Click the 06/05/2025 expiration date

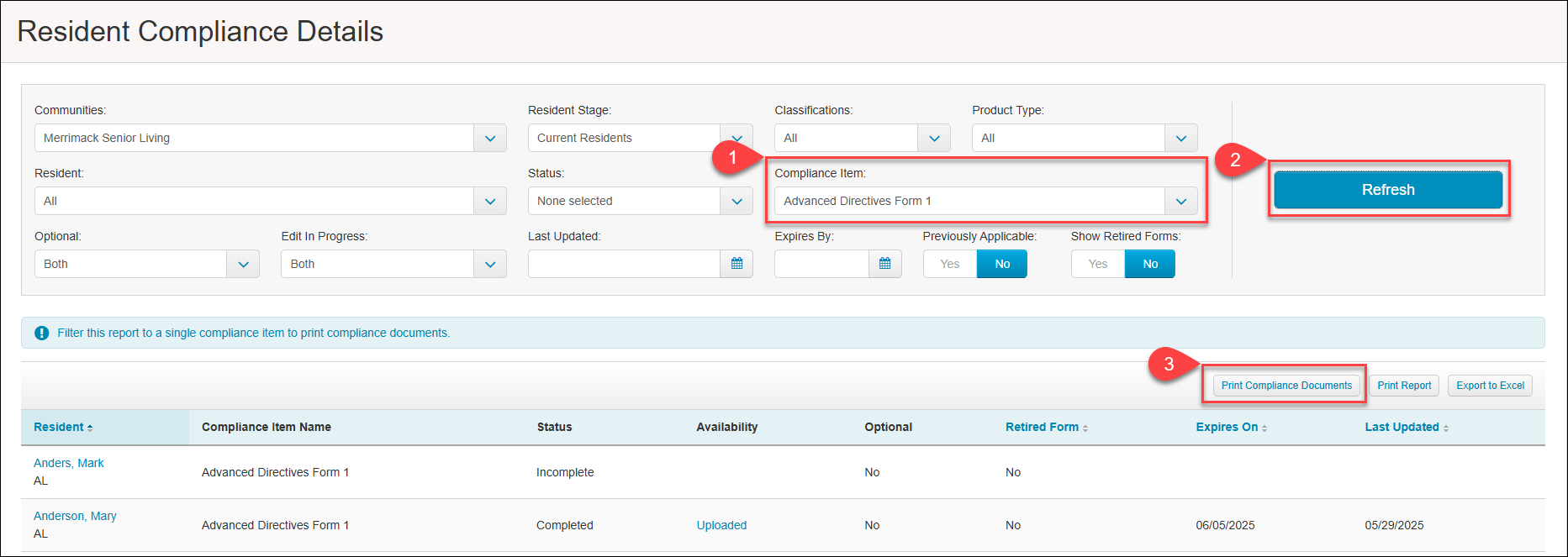click(x=1225, y=525)
